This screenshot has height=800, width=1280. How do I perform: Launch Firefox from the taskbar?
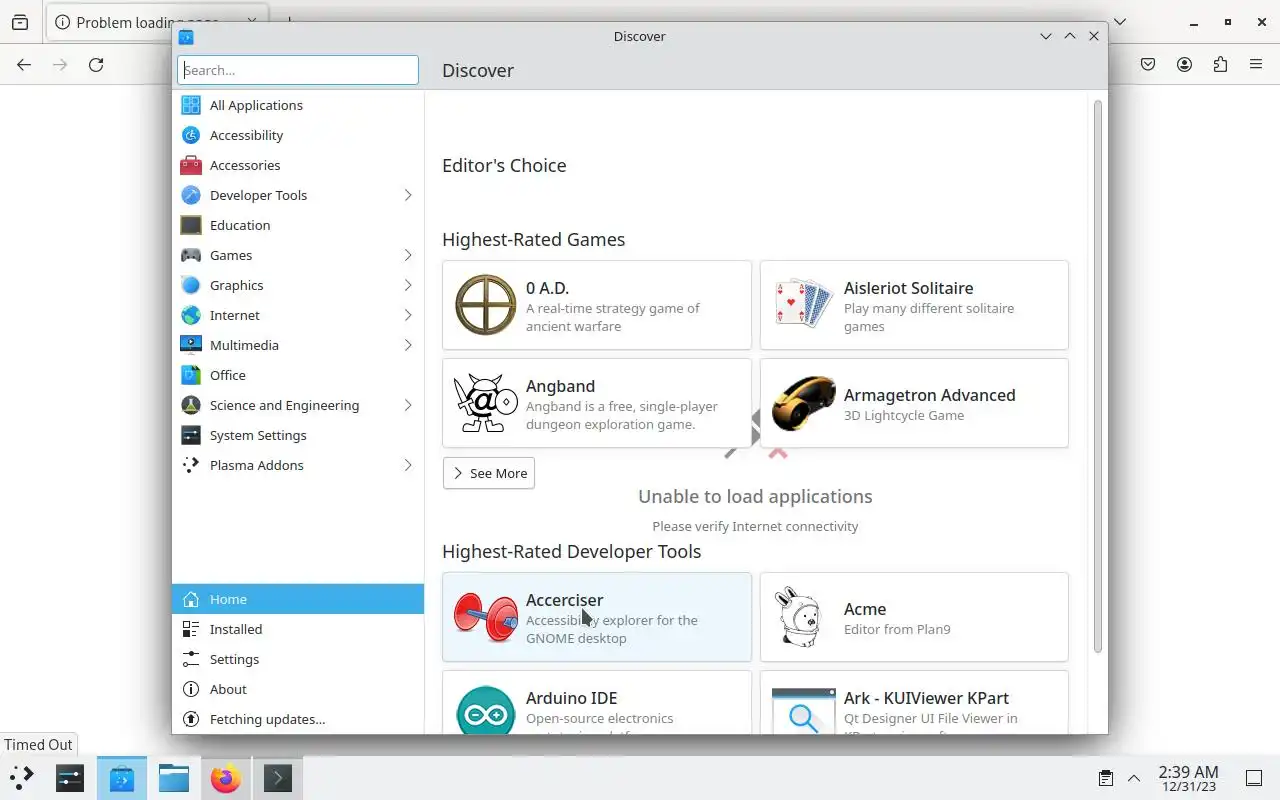226,778
